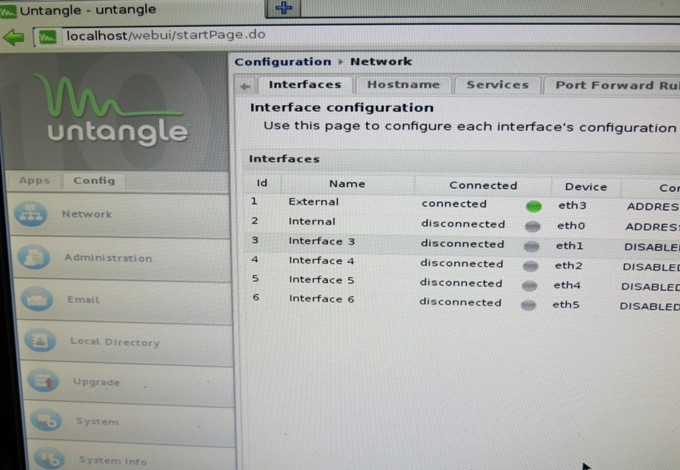Click the 'disconnected' text in Internal row
680x470 pixels.
(463, 224)
